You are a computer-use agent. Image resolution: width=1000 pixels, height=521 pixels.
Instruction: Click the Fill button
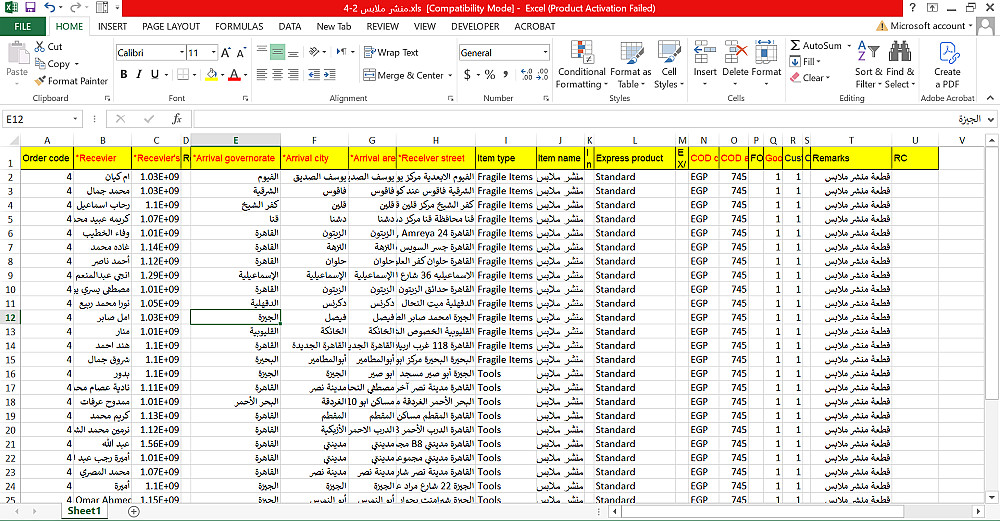point(805,62)
